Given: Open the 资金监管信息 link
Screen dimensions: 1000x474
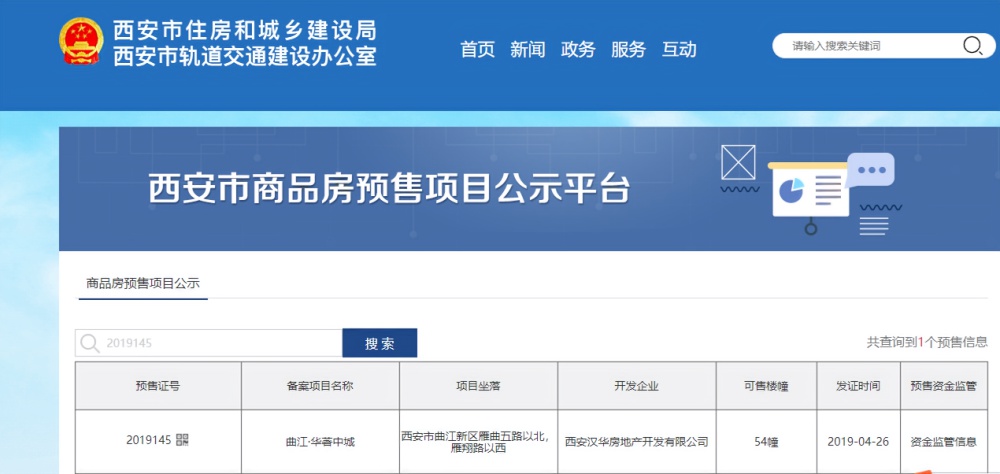Looking at the screenshot, I should (x=943, y=441).
